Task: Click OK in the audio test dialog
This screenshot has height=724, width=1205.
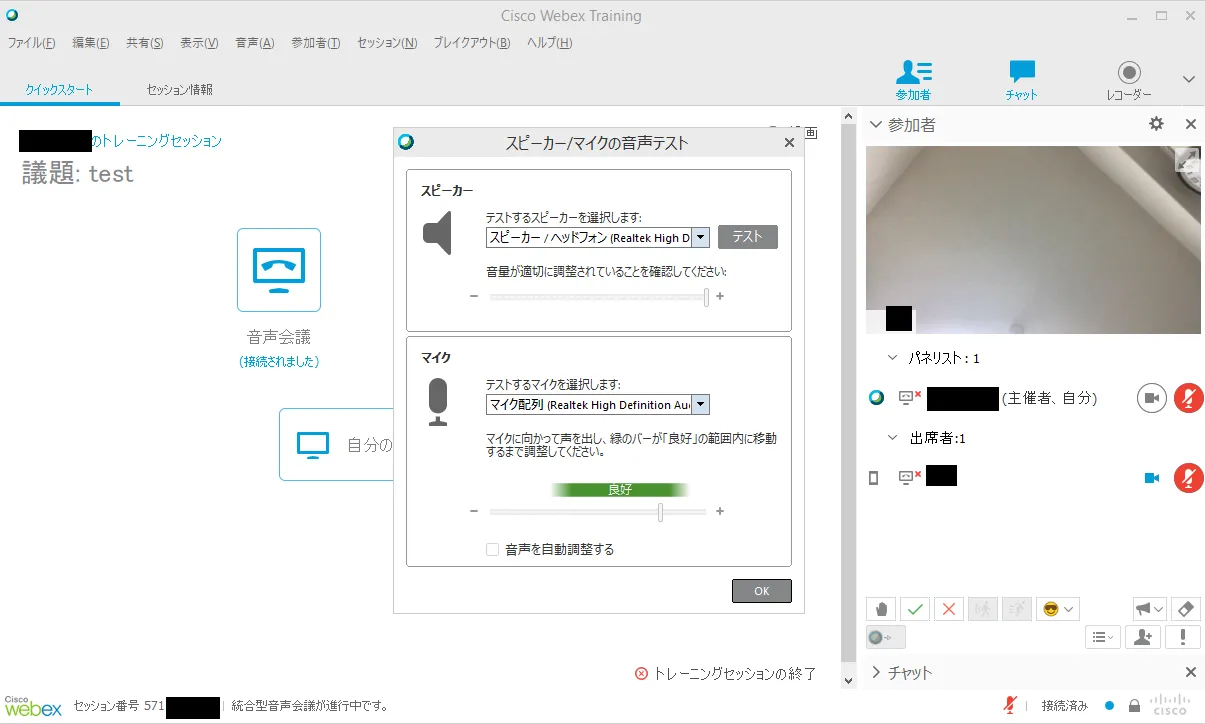Action: point(761,591)
